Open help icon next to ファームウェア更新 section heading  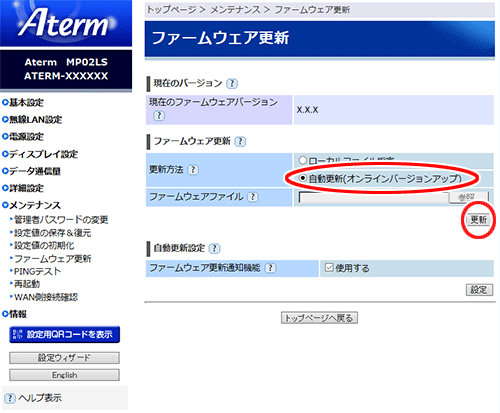point(240,142)
